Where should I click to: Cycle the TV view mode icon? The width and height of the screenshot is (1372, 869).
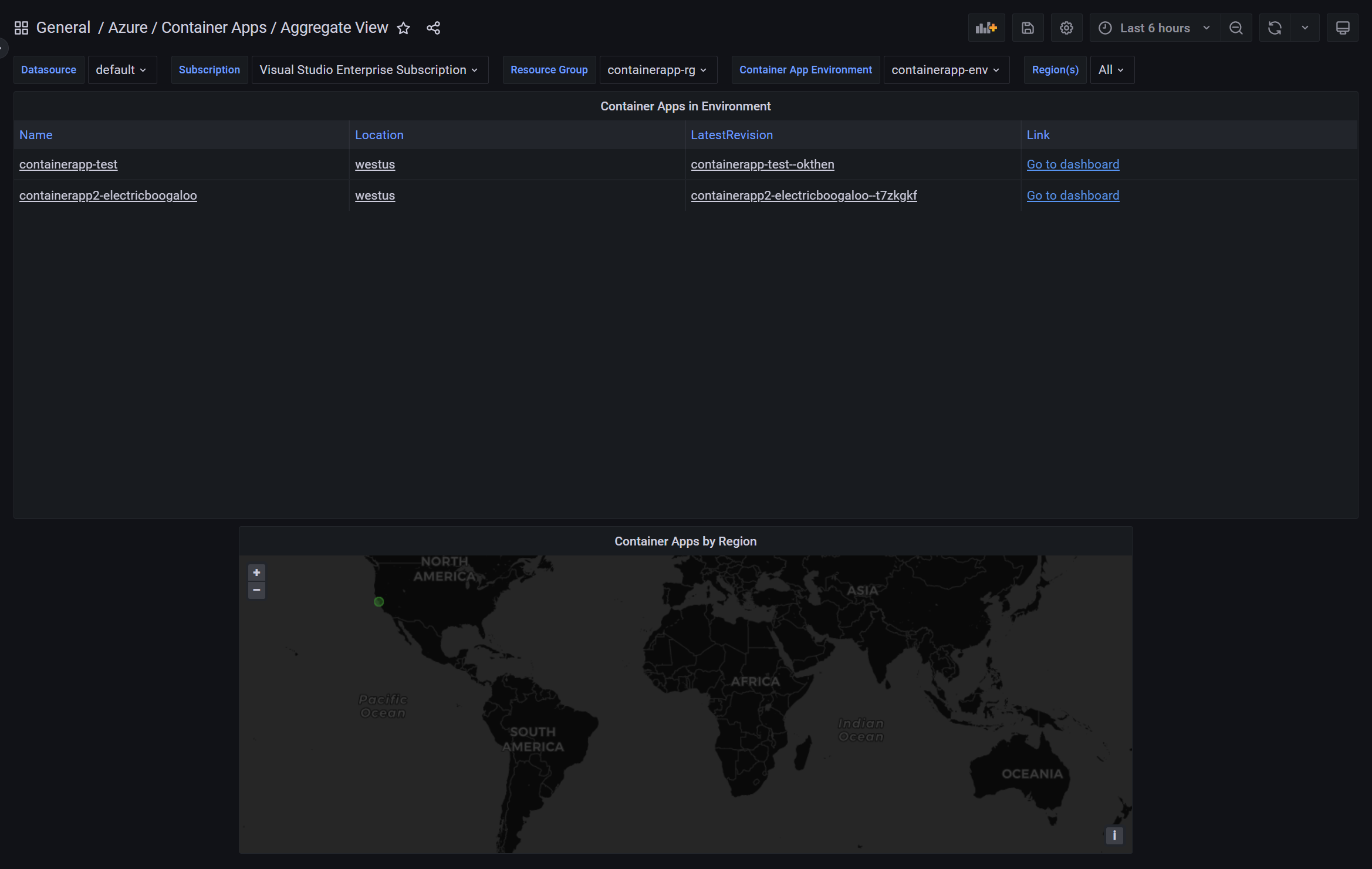[1343, 28]
